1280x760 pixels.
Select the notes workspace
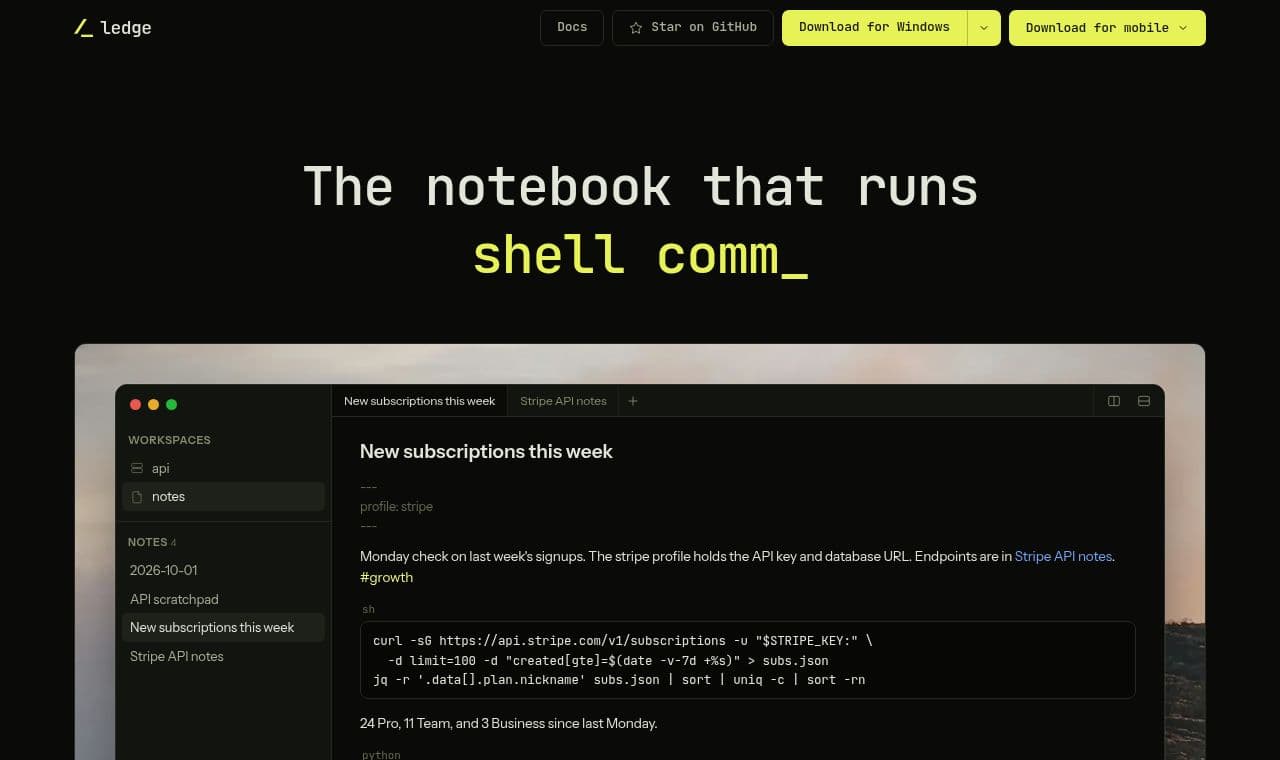point(223,497)
